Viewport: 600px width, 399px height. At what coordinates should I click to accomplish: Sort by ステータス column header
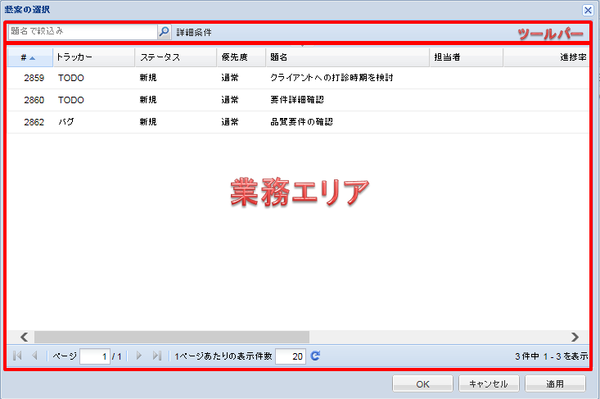[176, 57]
